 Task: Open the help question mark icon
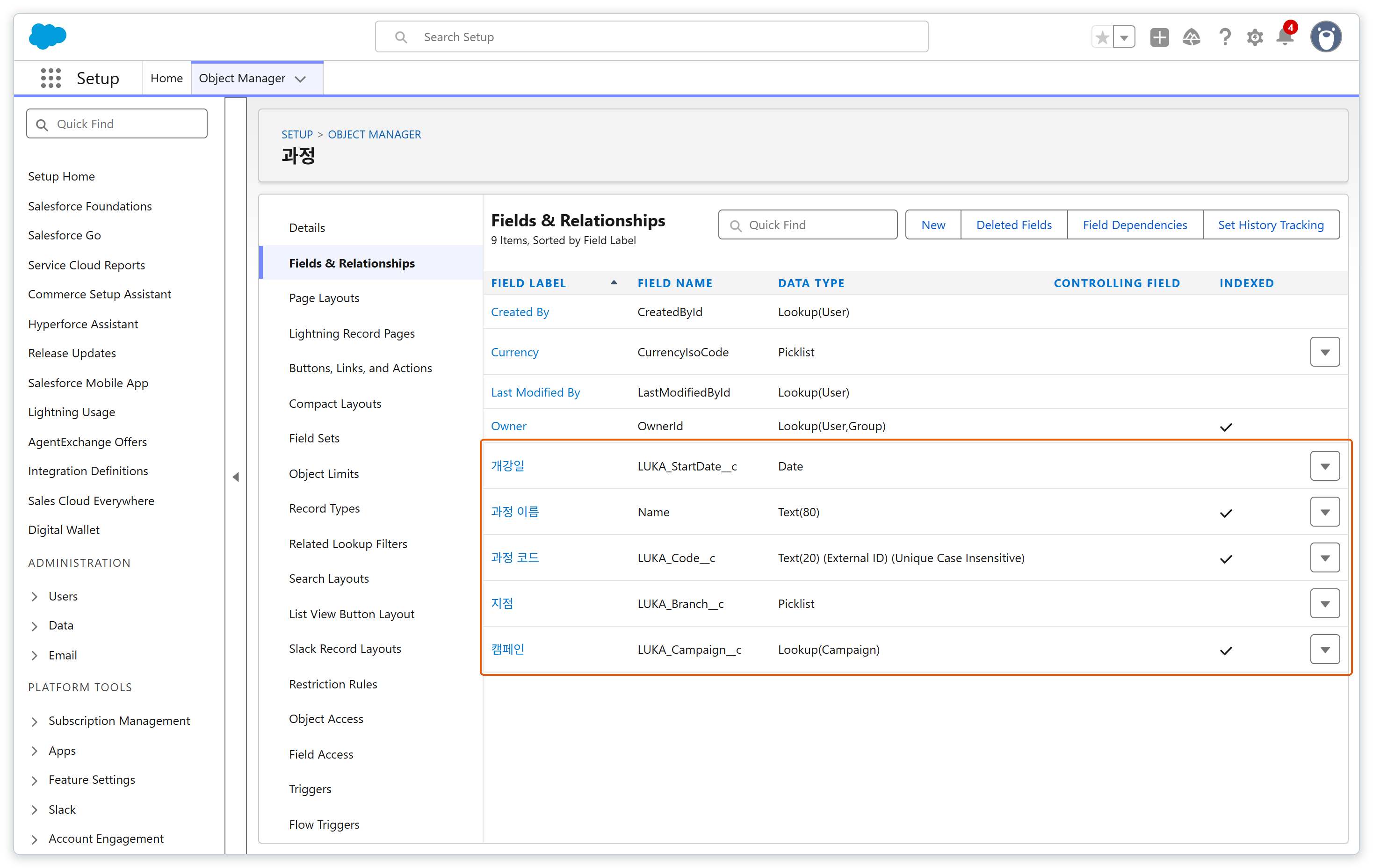coord(1224,37)
